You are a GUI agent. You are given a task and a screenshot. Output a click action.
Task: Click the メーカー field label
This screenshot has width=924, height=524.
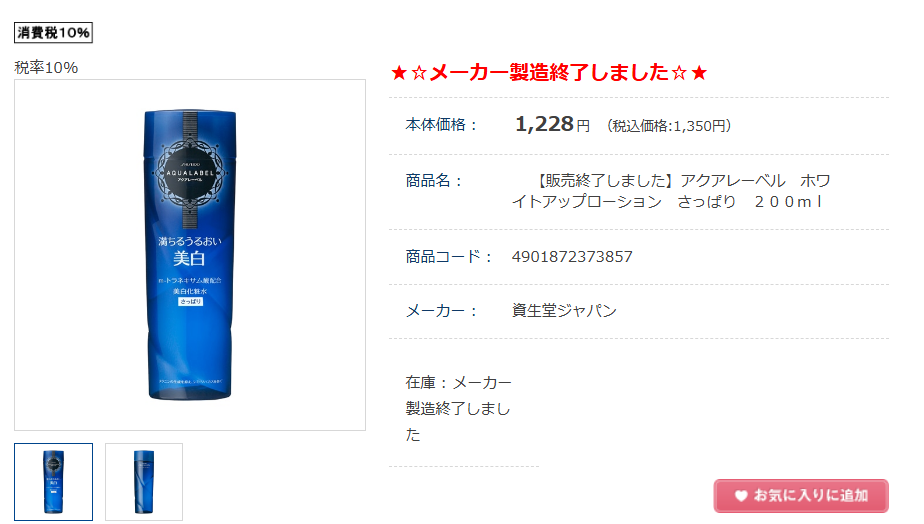[x=441, y=311]
